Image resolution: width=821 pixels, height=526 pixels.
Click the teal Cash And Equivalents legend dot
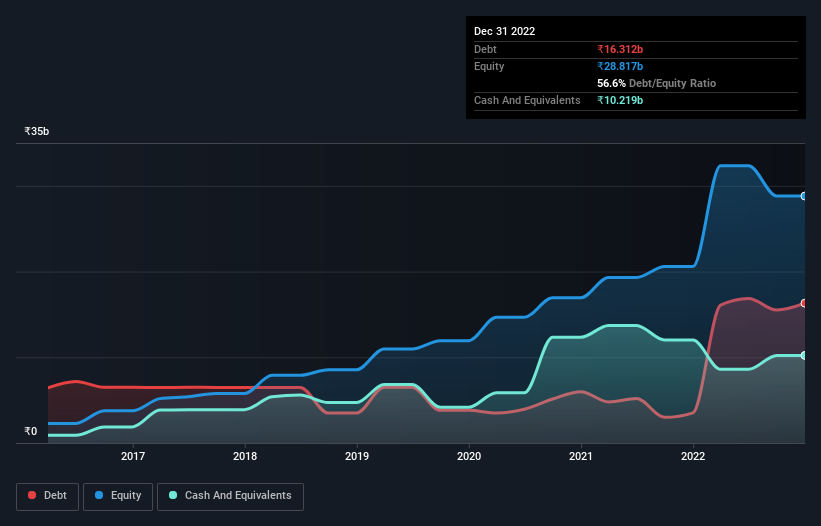(x=173, y=495)
